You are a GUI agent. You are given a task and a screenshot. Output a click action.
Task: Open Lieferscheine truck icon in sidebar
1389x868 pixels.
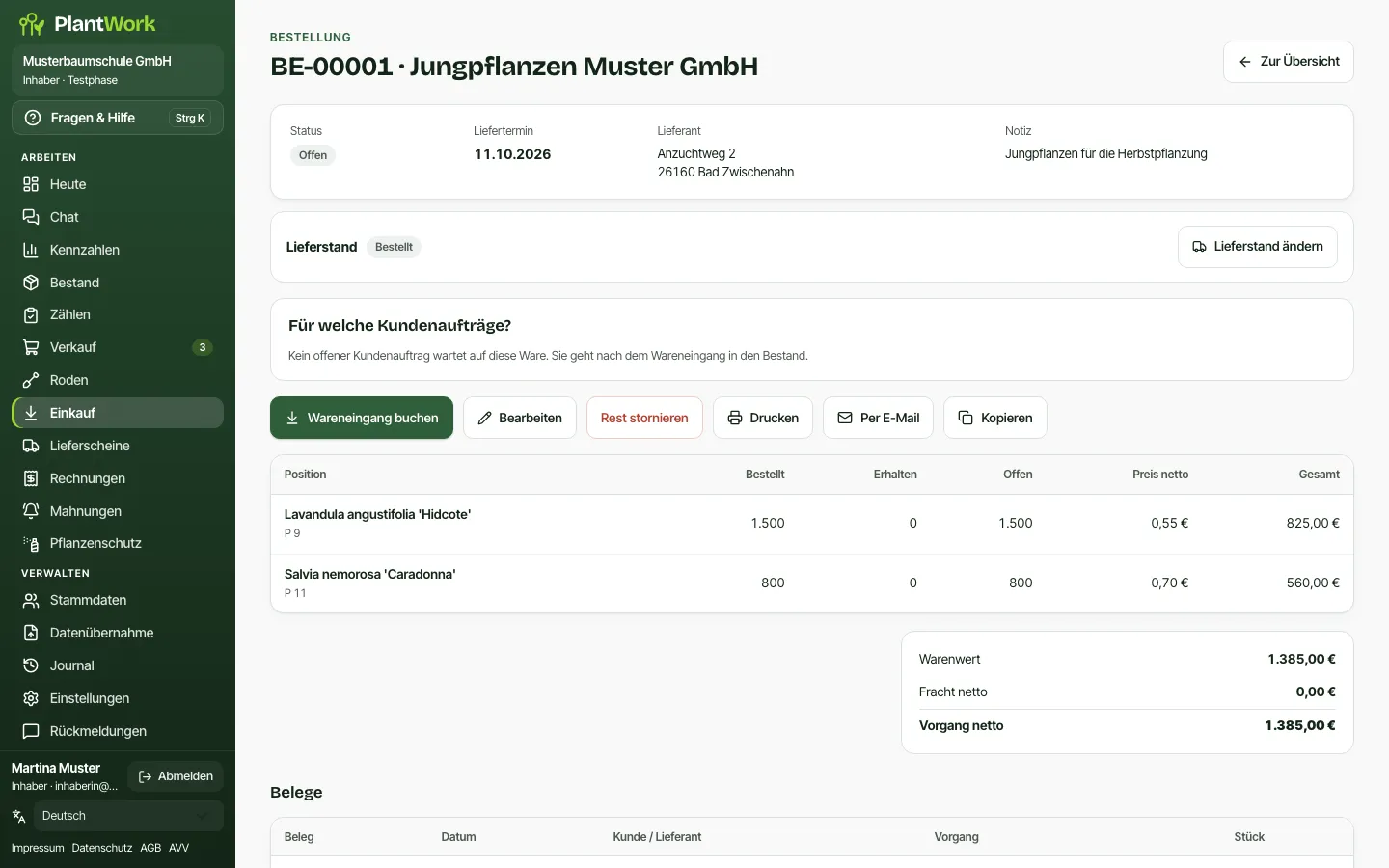31,446
